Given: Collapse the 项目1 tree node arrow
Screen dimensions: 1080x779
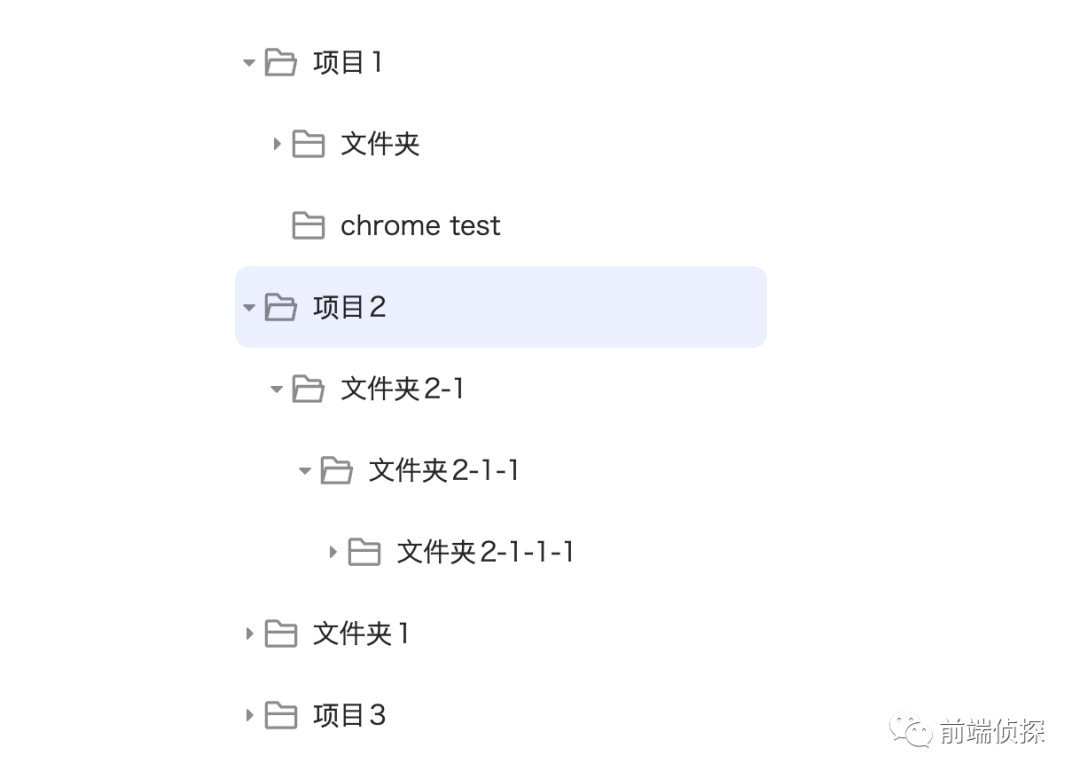Looking at the screenshot, I should (249, 63).
